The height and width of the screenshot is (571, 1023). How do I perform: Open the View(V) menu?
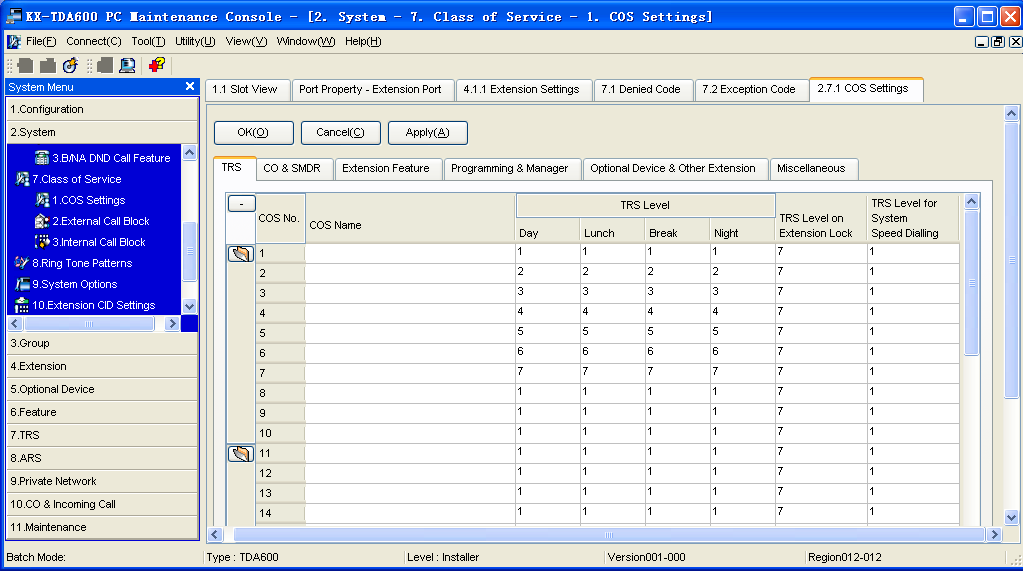(246, 41)
